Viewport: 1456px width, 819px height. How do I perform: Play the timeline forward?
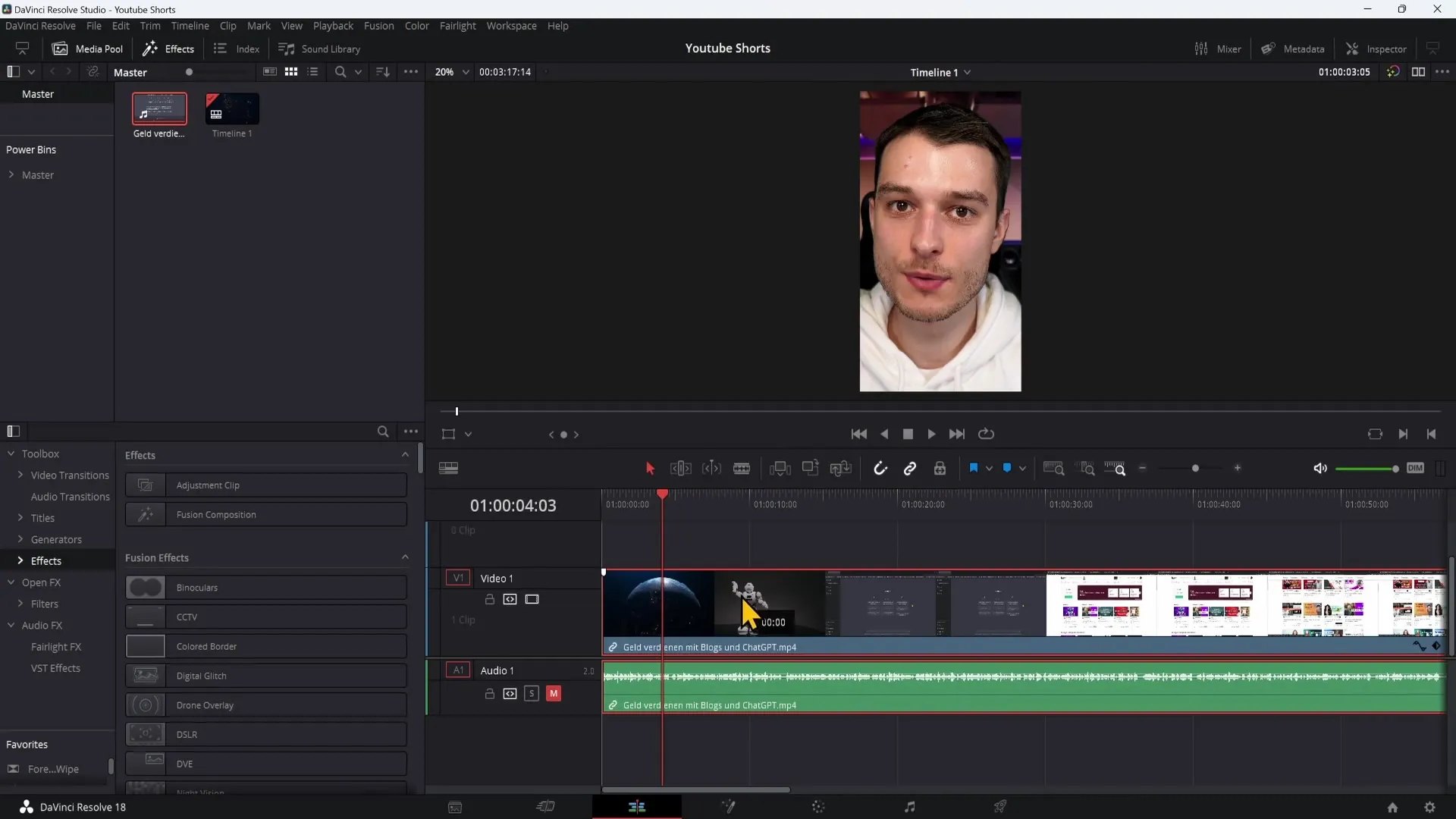tap(931, 434)
